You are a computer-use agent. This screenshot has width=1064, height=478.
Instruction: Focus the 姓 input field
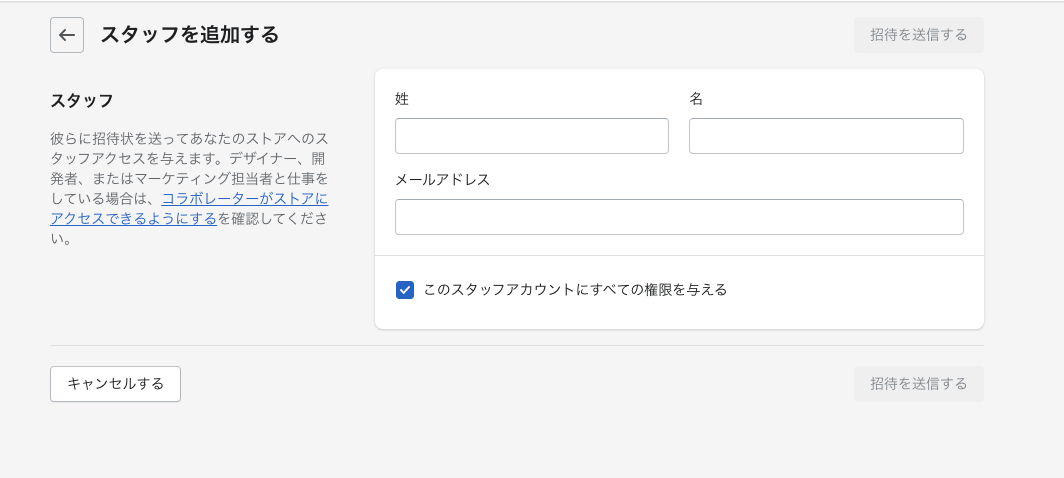tap(531, 136)
